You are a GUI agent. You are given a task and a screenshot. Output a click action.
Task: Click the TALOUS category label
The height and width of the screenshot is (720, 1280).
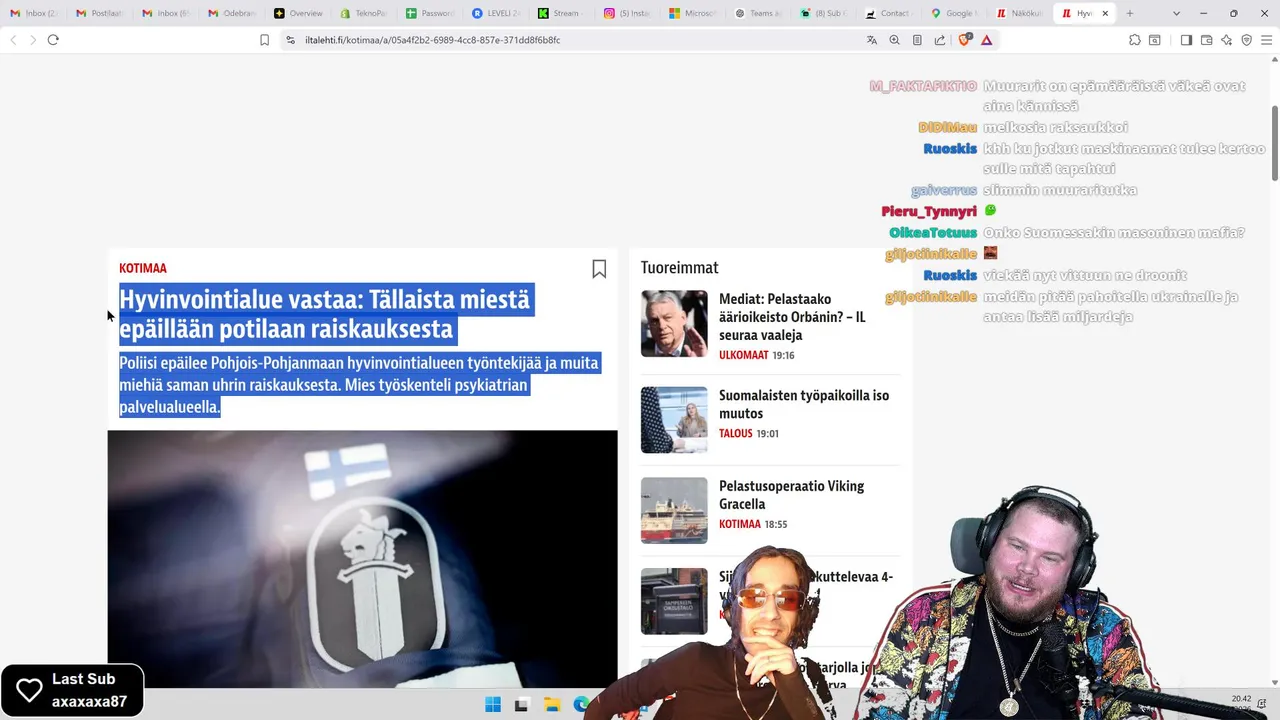pos(736,433)
